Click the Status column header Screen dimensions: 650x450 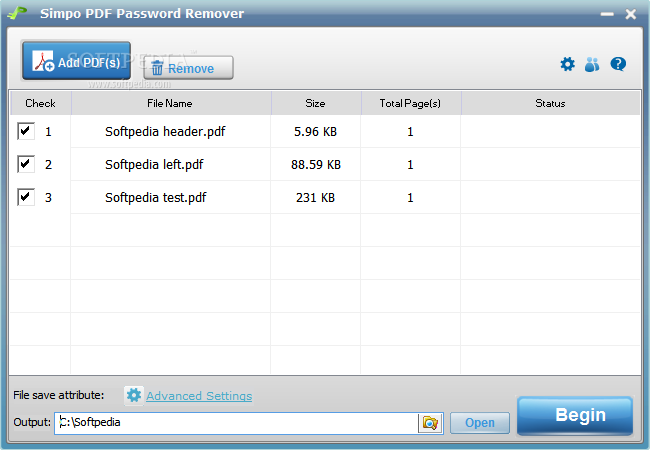(x=551, y=103)
